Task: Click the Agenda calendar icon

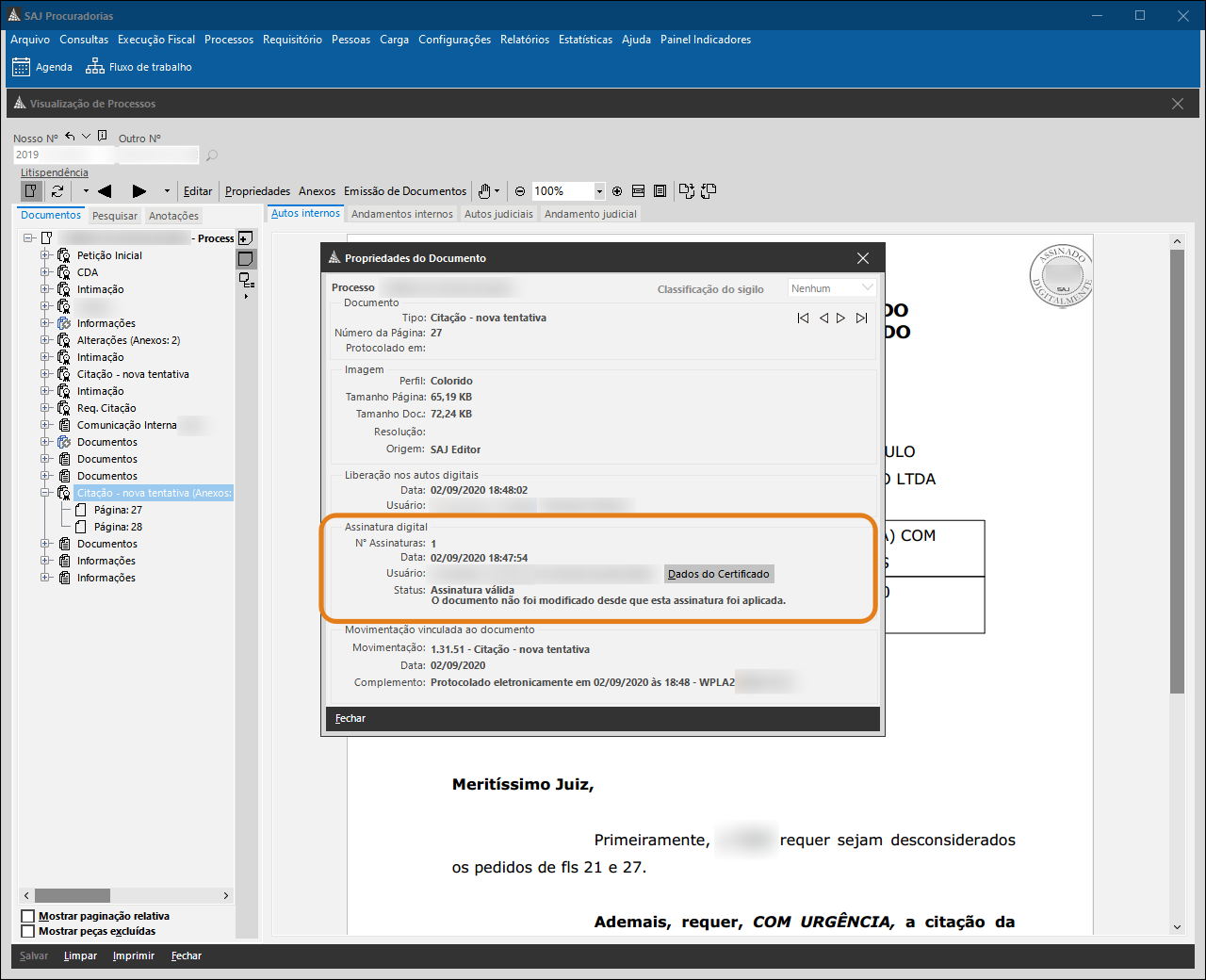Action: 21,67
